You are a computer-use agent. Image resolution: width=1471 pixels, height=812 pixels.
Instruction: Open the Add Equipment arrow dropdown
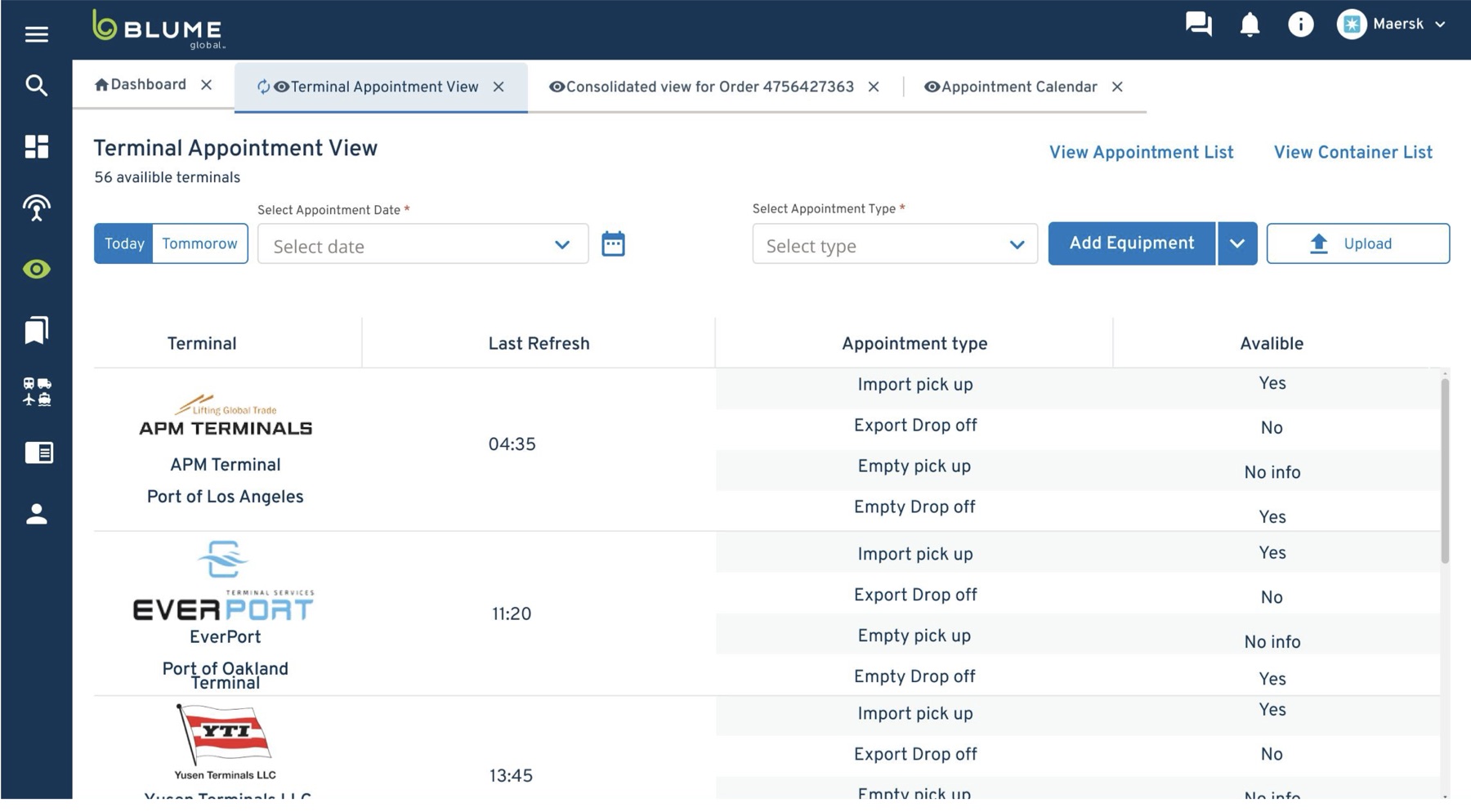(1237, 243)
